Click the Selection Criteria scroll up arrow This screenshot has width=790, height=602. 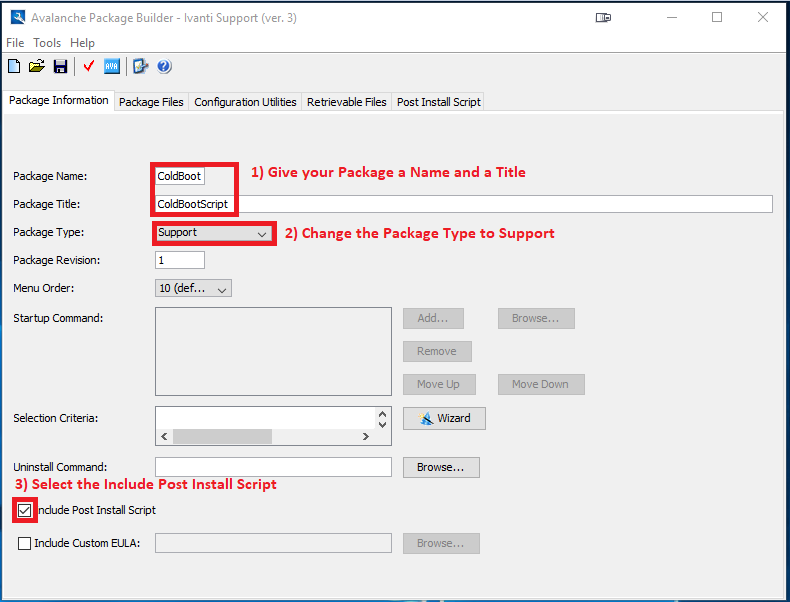click(x=382, y=414)
